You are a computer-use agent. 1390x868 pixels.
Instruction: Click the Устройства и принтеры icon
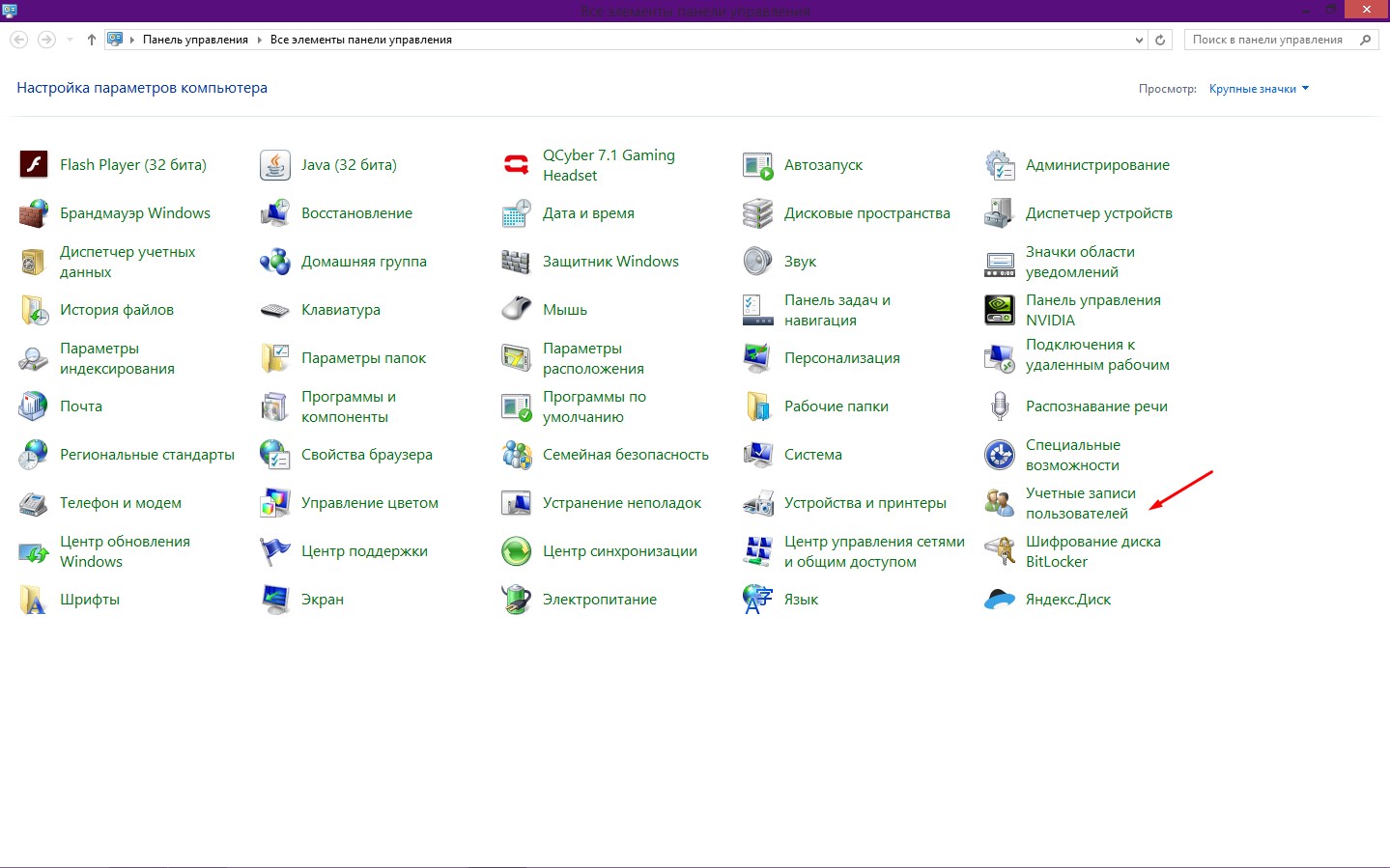(x=758, y=503)
